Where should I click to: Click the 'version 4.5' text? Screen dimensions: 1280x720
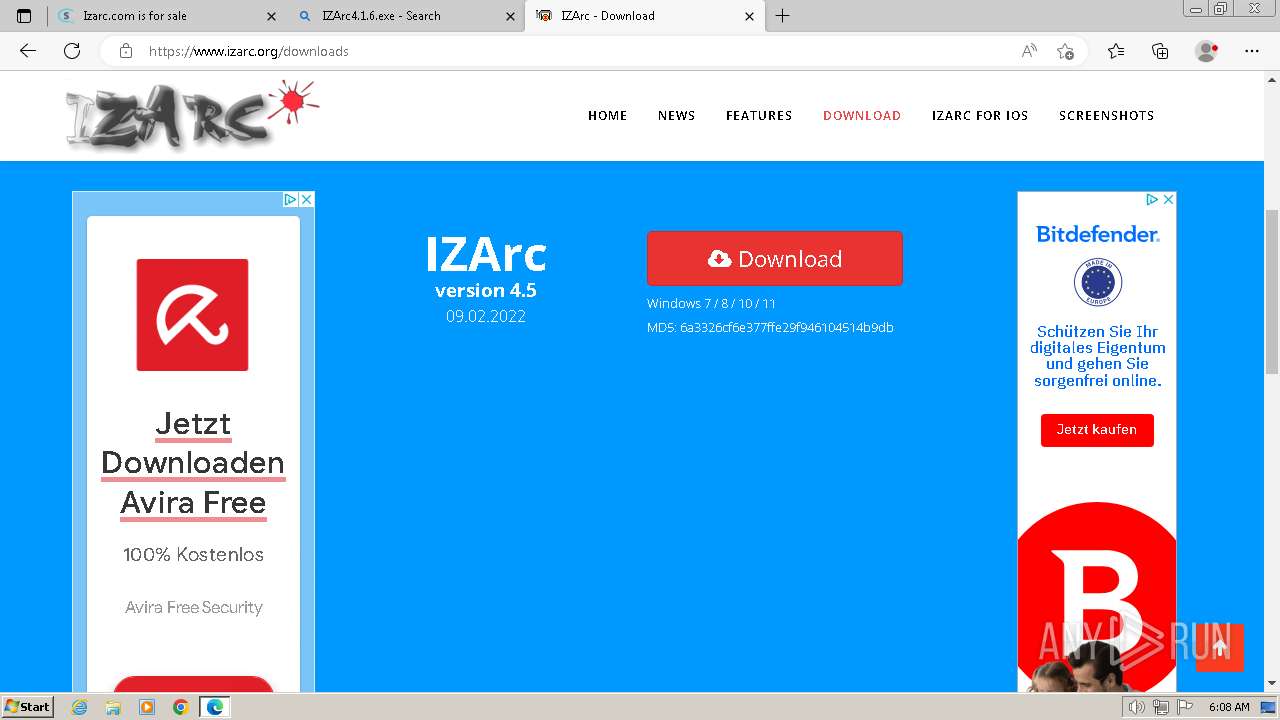click(486, 290)
